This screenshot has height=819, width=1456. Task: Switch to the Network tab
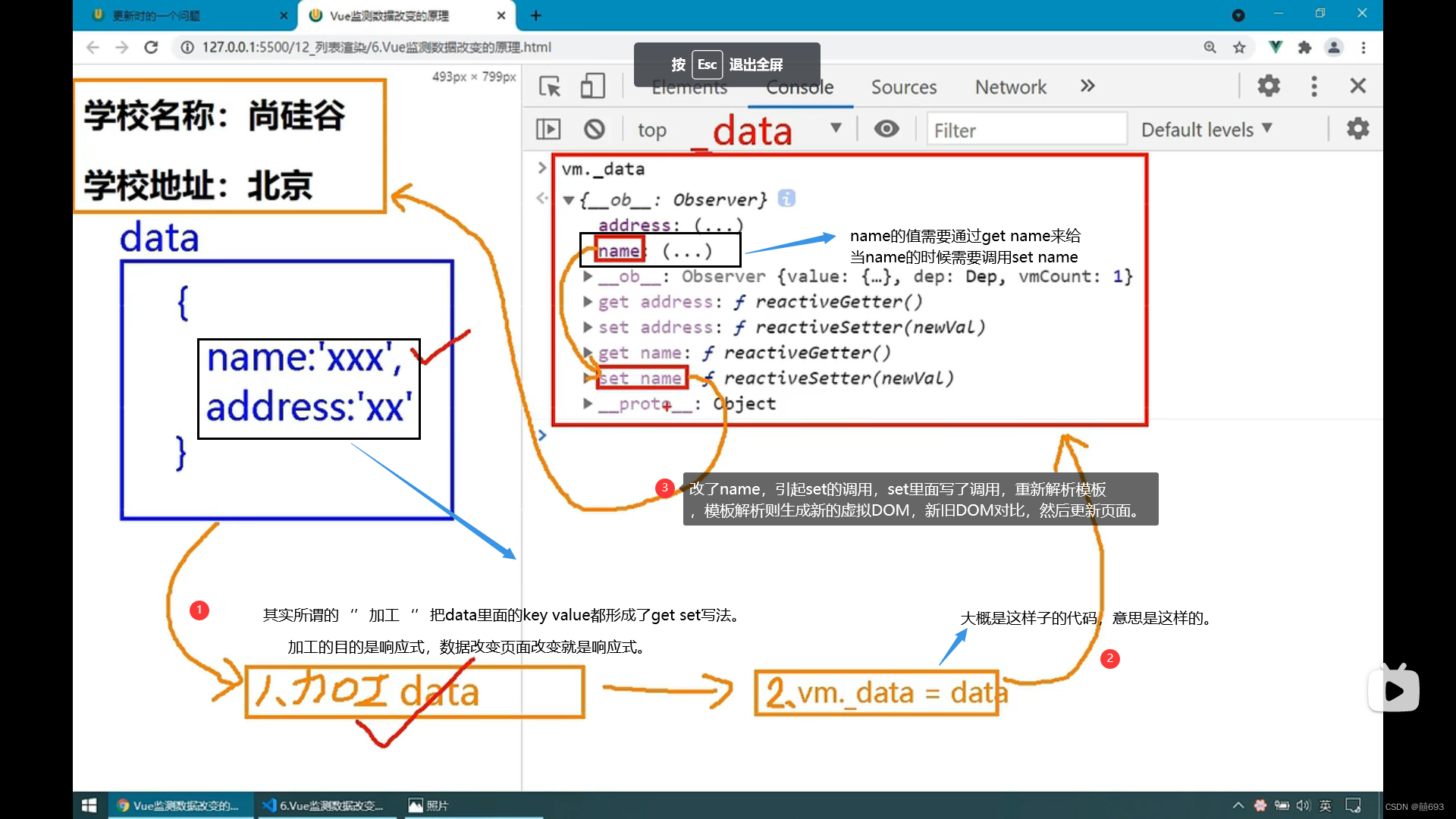1010,87
